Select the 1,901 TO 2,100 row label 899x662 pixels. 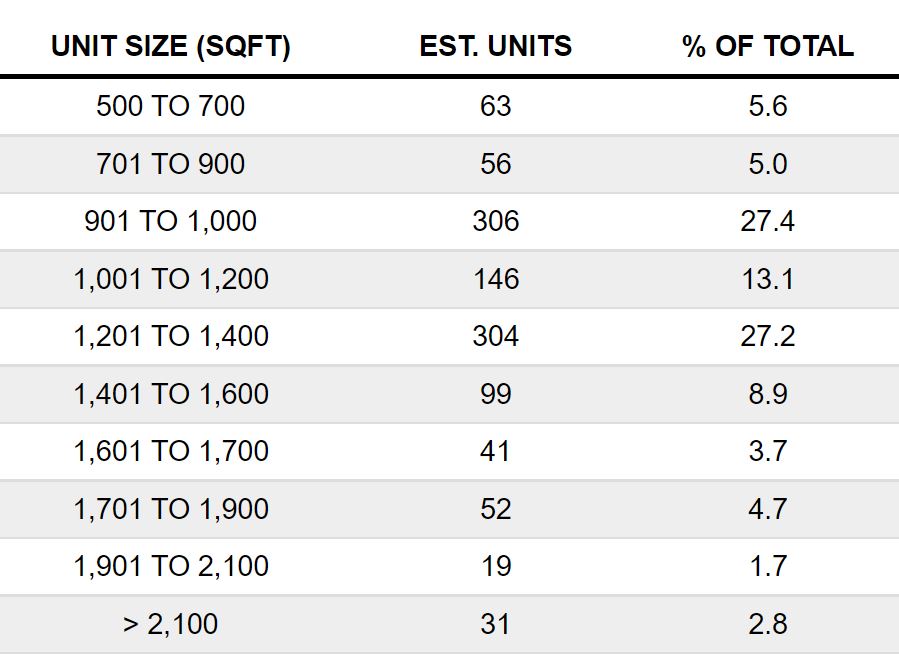(x=171, y=566)
